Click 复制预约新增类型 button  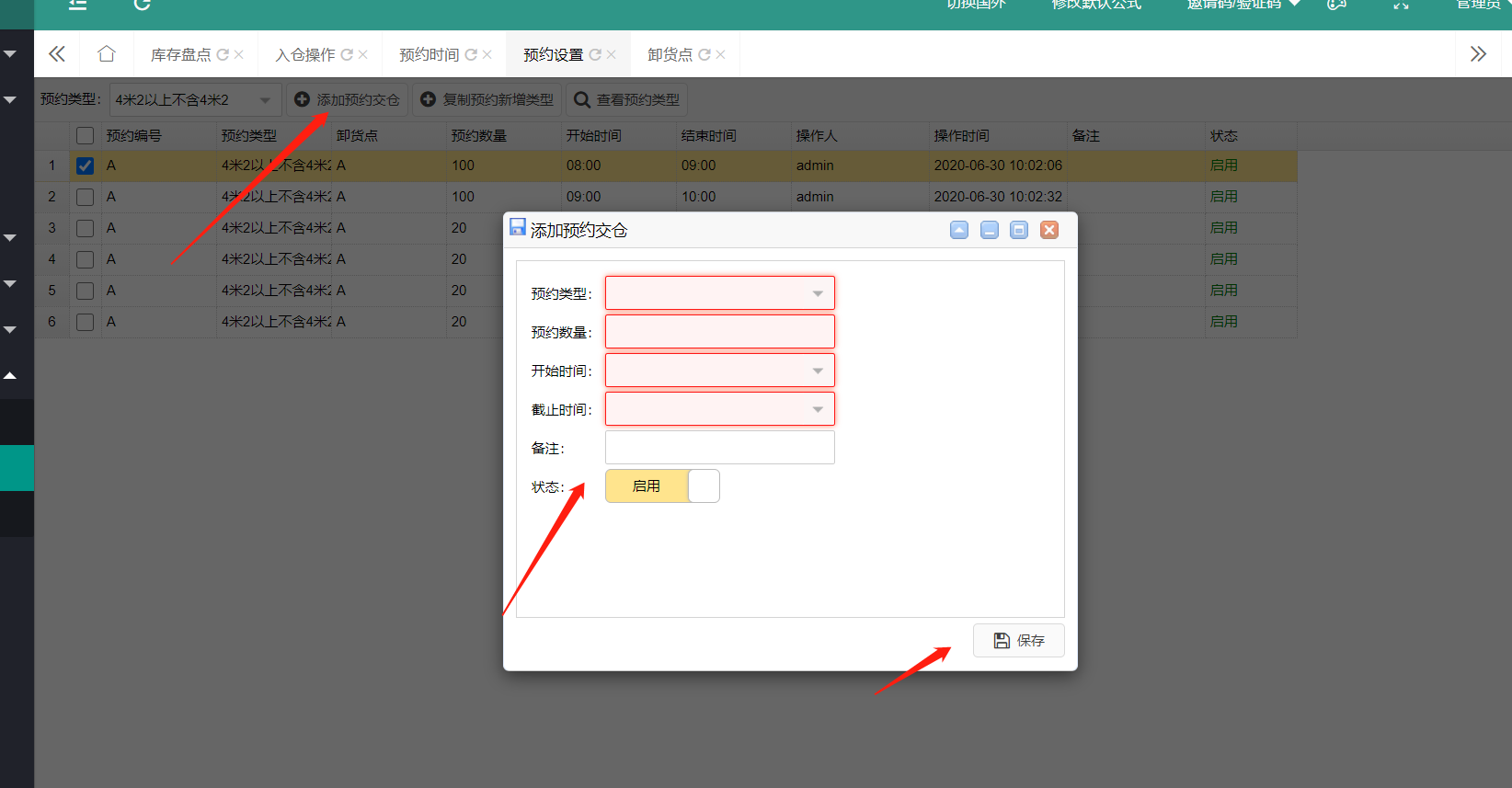point(487,99)
